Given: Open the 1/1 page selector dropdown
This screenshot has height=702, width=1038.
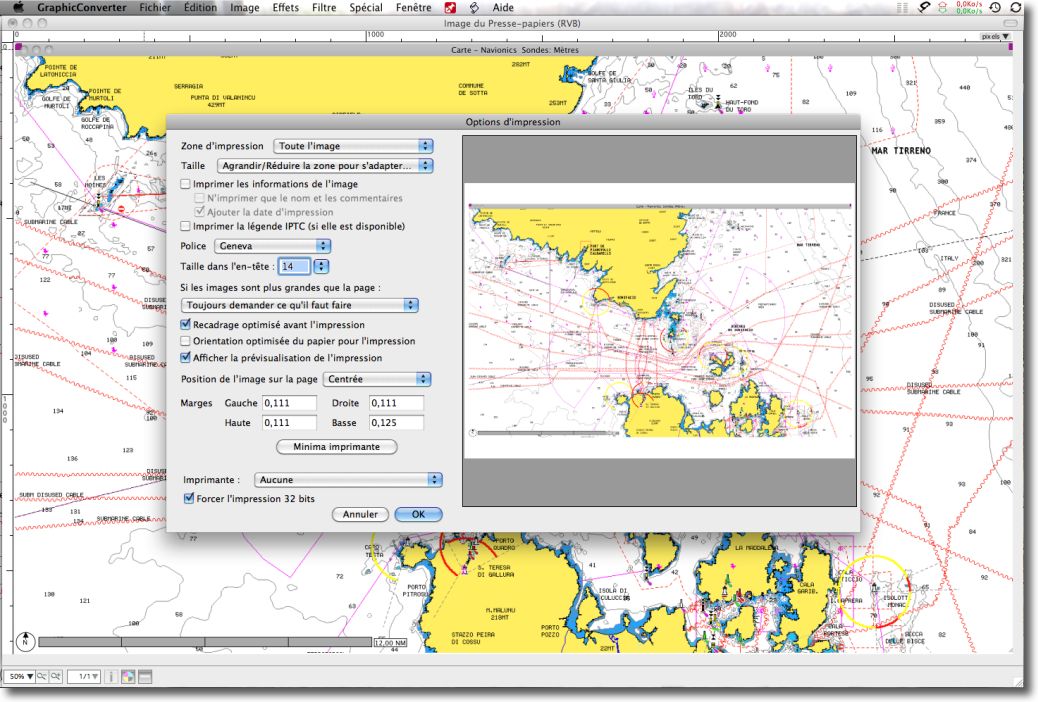Looking at the screenshot, I should pyautogui.click(x=84, y=676).
